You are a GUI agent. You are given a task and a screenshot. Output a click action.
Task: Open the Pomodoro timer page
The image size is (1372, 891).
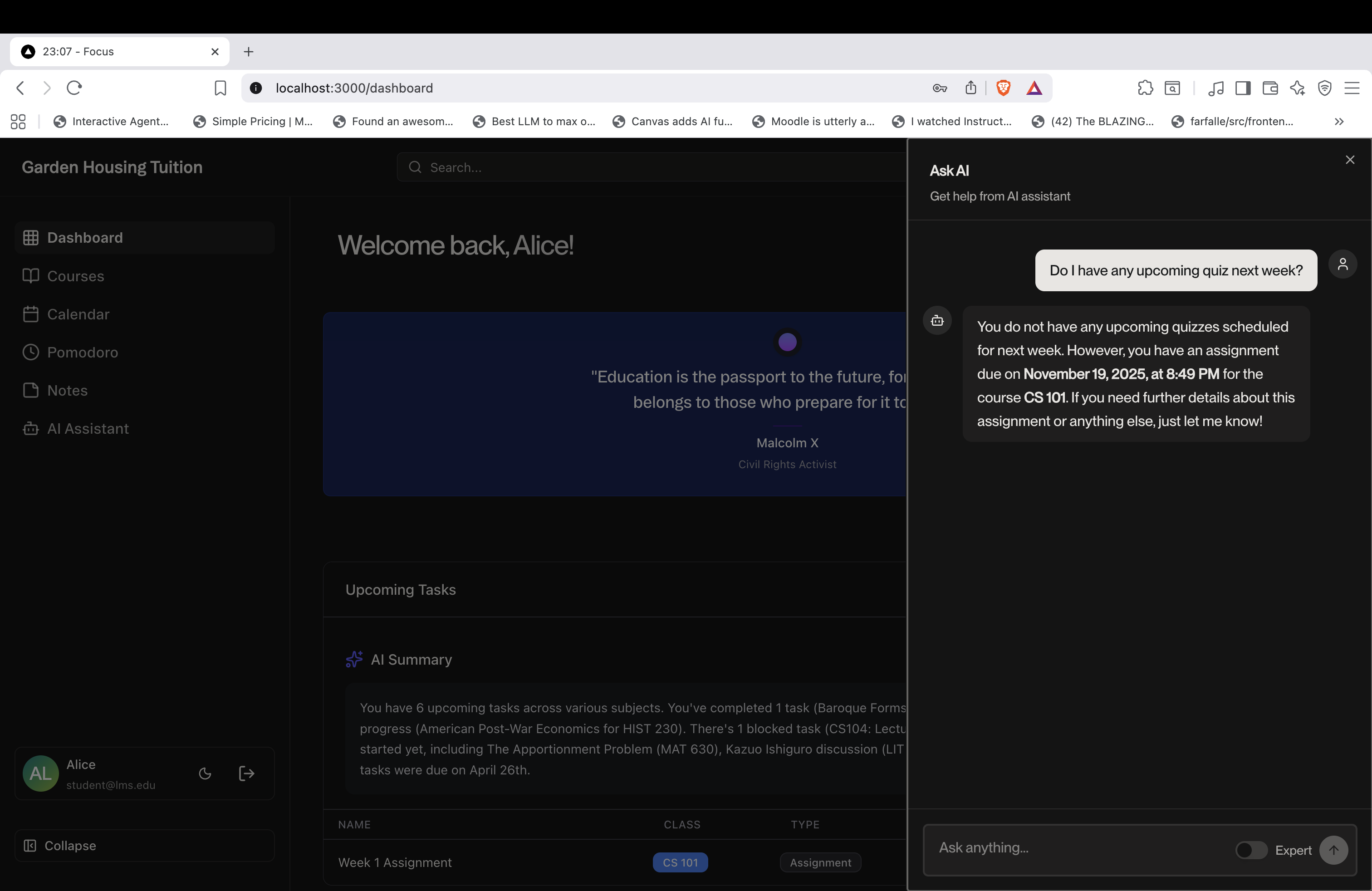click(x=83, y=352)
